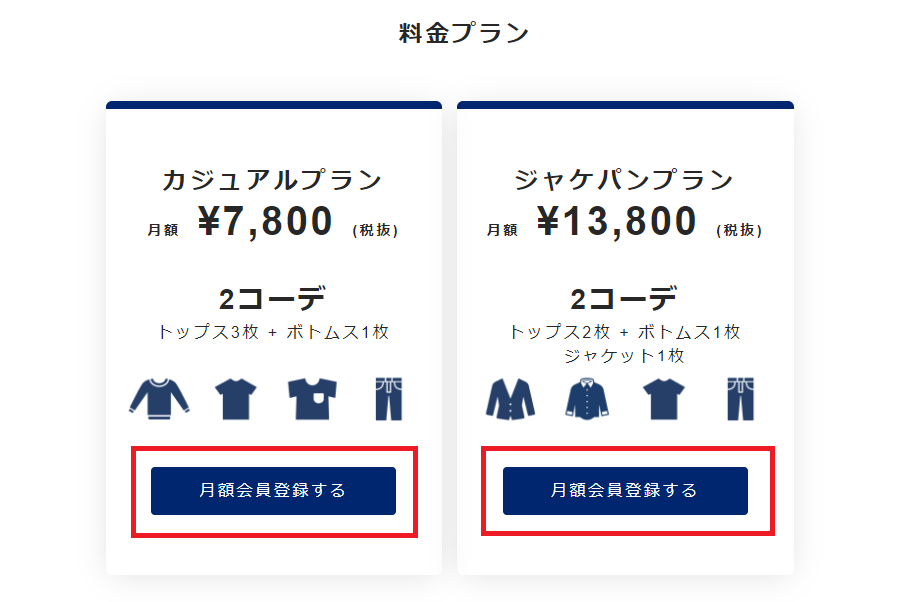Screen dimensions: 921x602
Task: Click the casual plan 月額会員登録する button
Action: coord(273,490)
